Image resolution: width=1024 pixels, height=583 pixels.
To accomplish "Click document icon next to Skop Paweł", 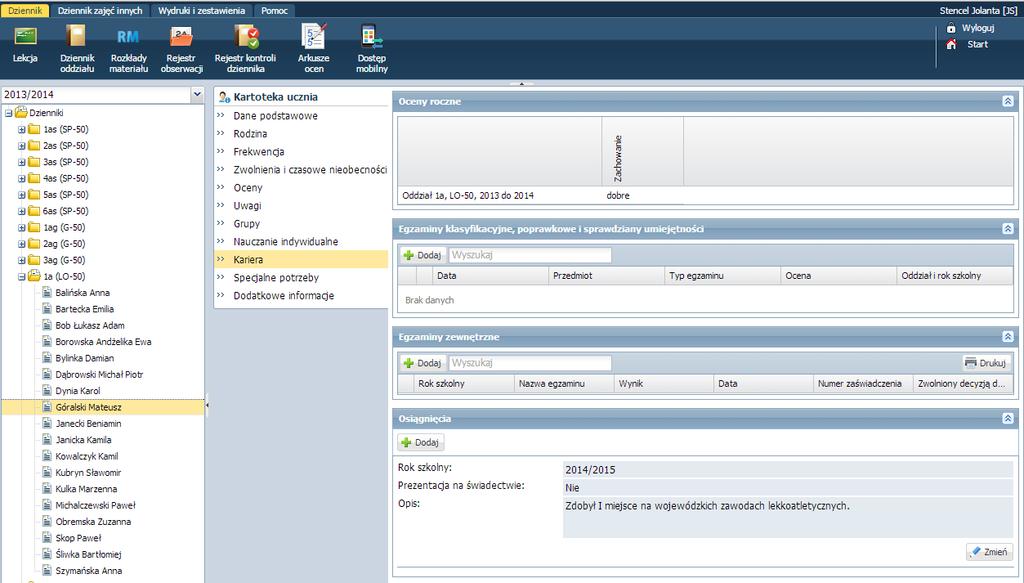I will click(46, 537).
